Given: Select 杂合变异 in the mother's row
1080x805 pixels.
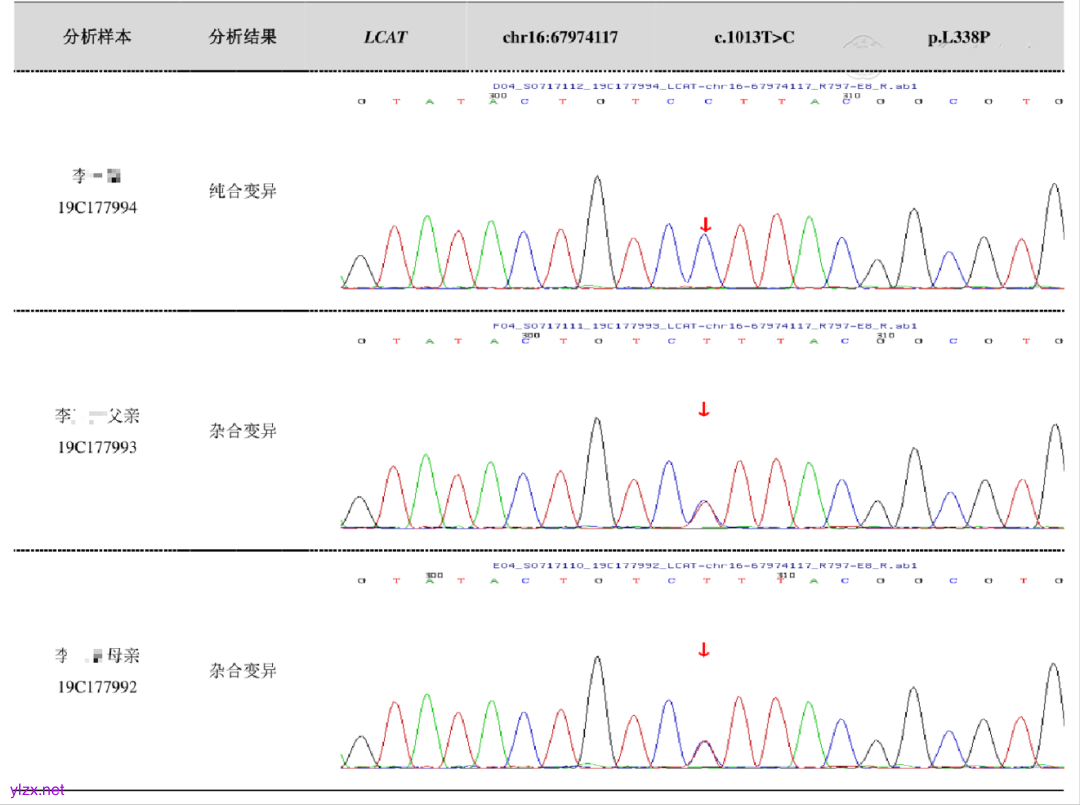Looking at the screenshot, I should point(243,671).
